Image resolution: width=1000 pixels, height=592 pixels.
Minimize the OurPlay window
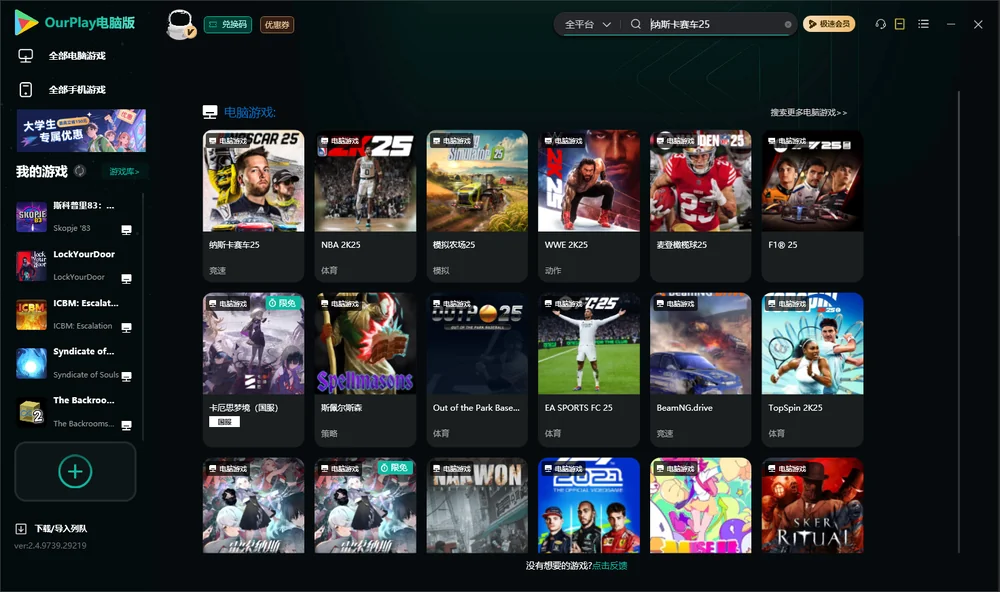(951, 24)
